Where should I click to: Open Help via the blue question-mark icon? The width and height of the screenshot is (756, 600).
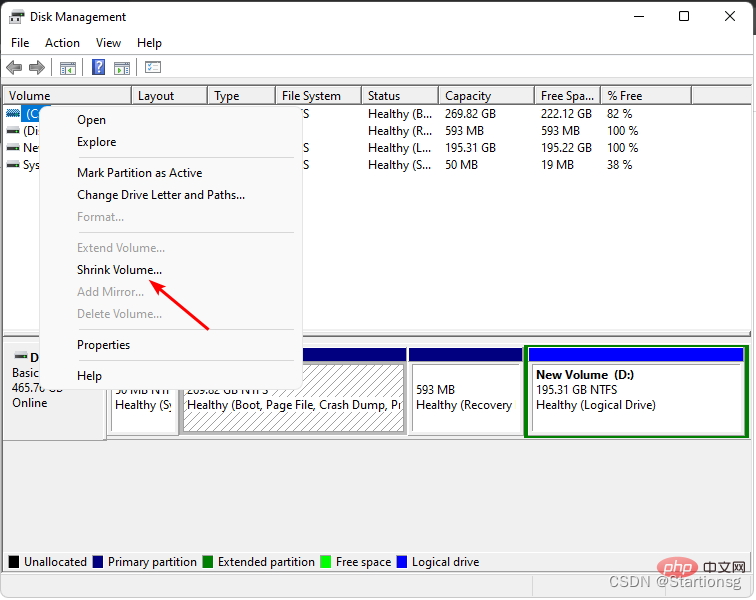pos(98,68)
